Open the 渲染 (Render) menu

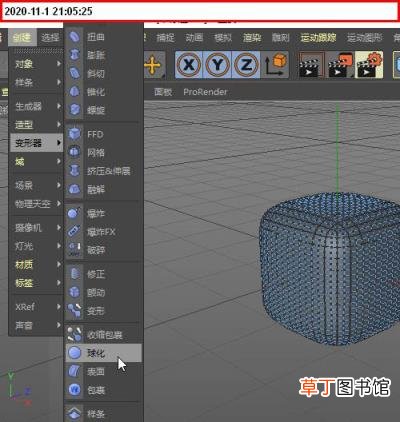click(252, 38)
